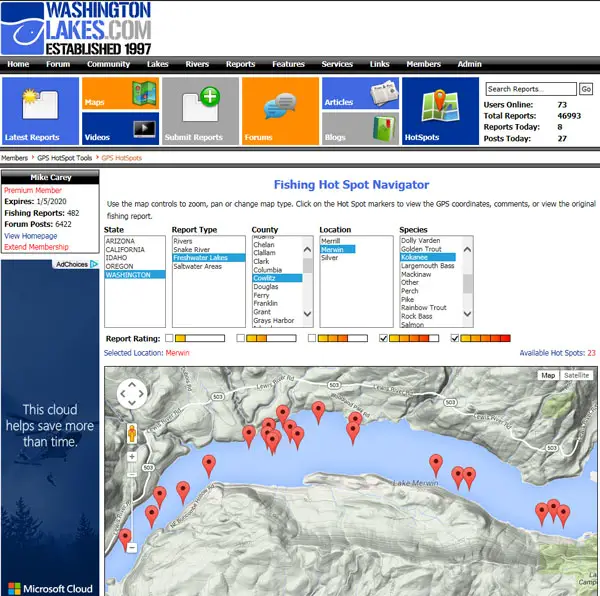Open the Maps tile
Image resolution: width=600 pixels, height=596 pixels.
[121, 93]
